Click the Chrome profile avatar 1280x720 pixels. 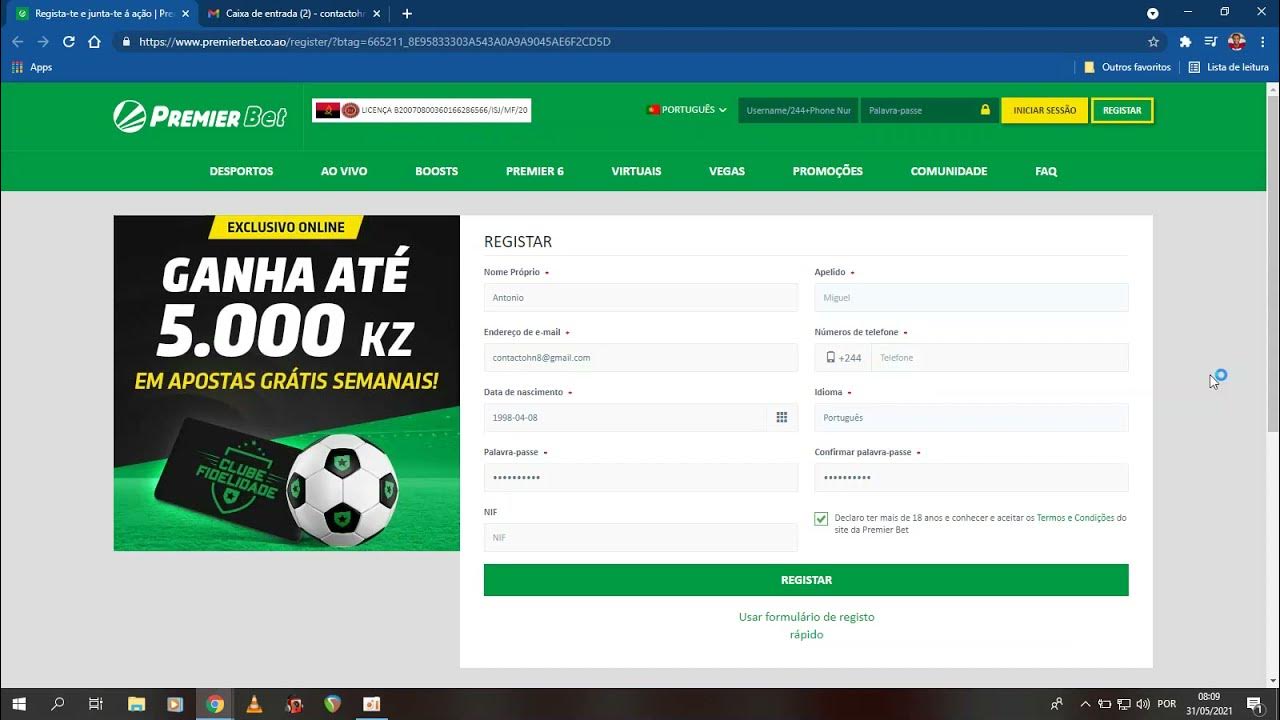point(1236,42)
